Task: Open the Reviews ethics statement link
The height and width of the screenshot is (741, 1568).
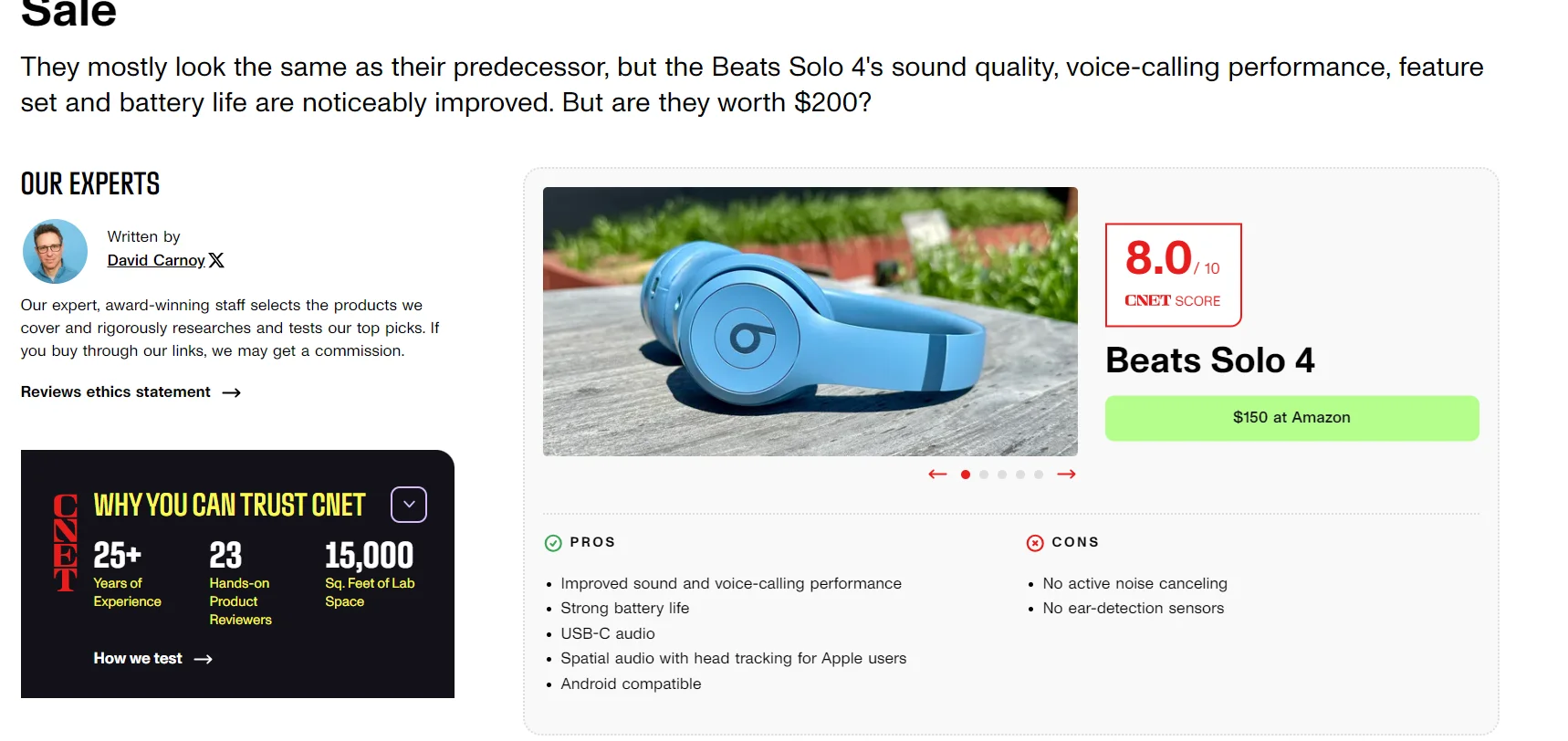Action: [116, 391]
